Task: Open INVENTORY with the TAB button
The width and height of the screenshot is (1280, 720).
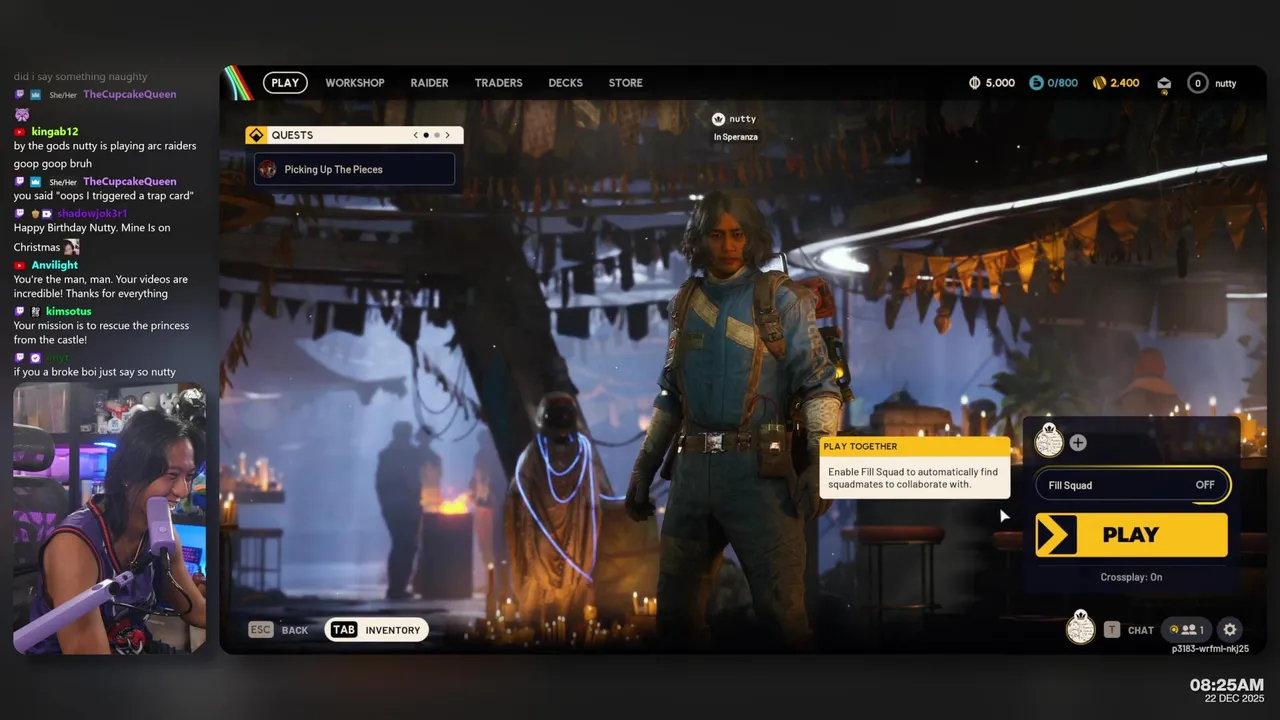Action: tap(377, 630)
